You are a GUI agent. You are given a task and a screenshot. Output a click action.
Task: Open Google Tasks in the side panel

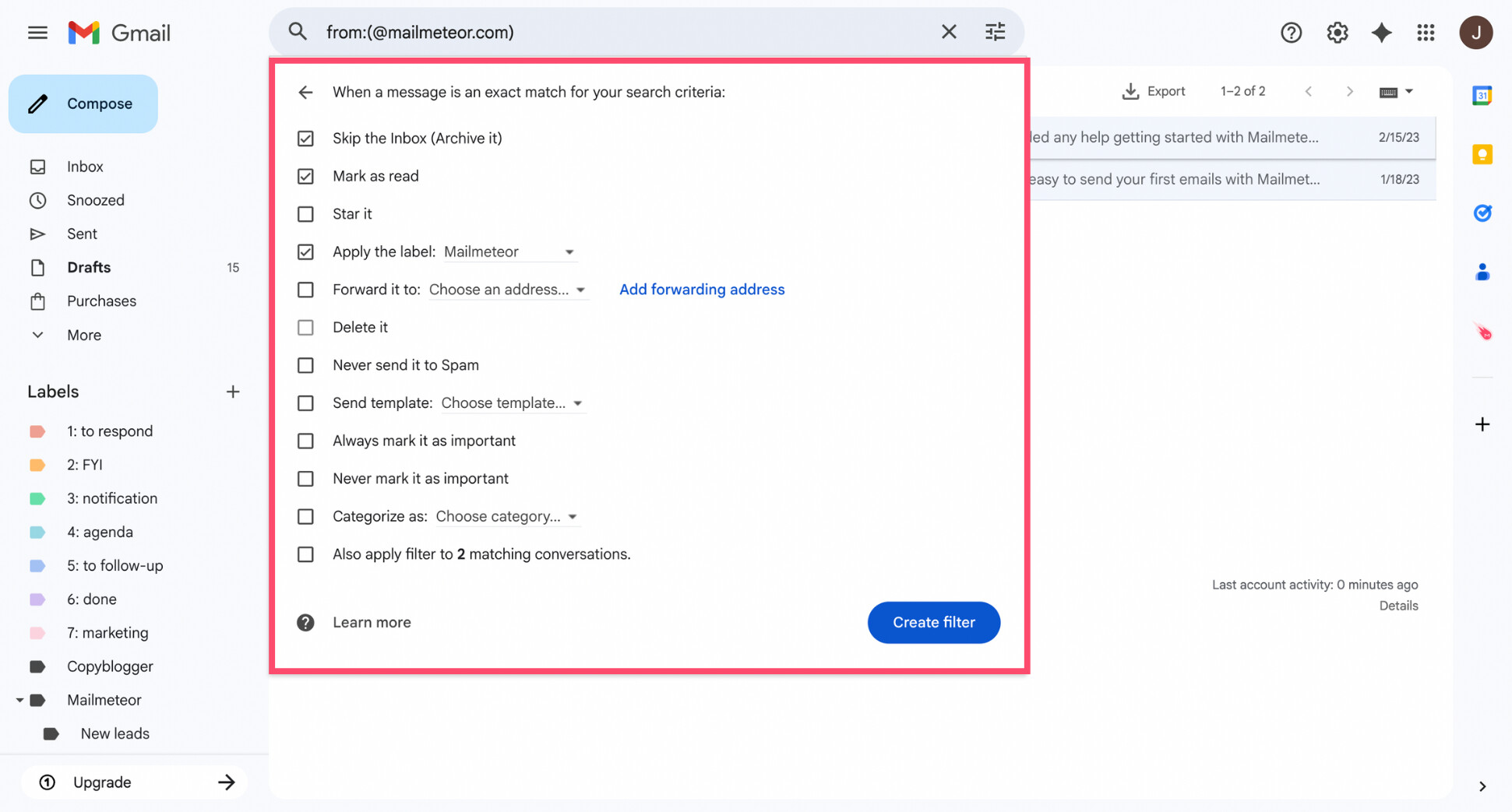(x=1482, y=213)
